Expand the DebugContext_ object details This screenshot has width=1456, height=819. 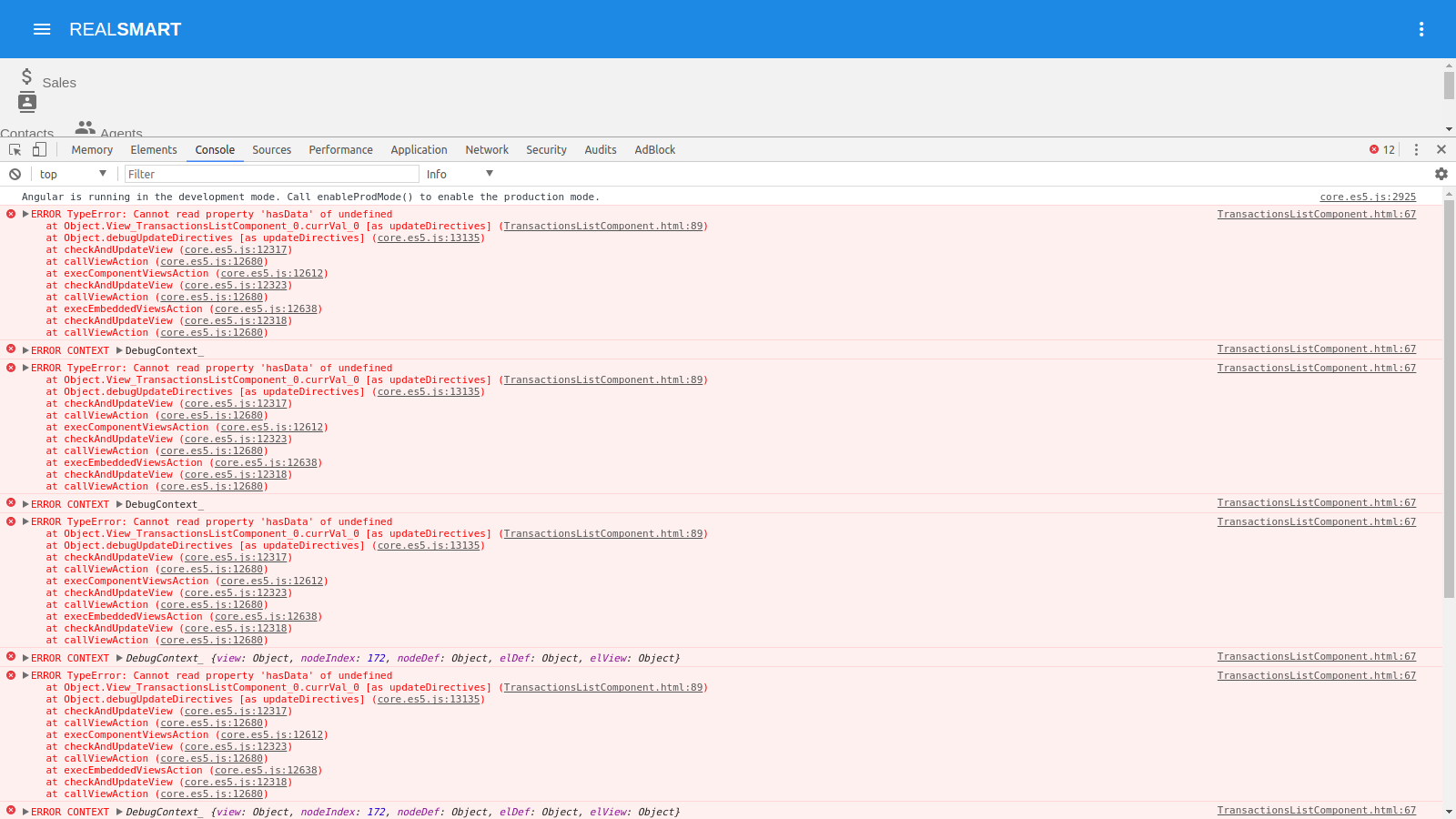tap(117, 350)
